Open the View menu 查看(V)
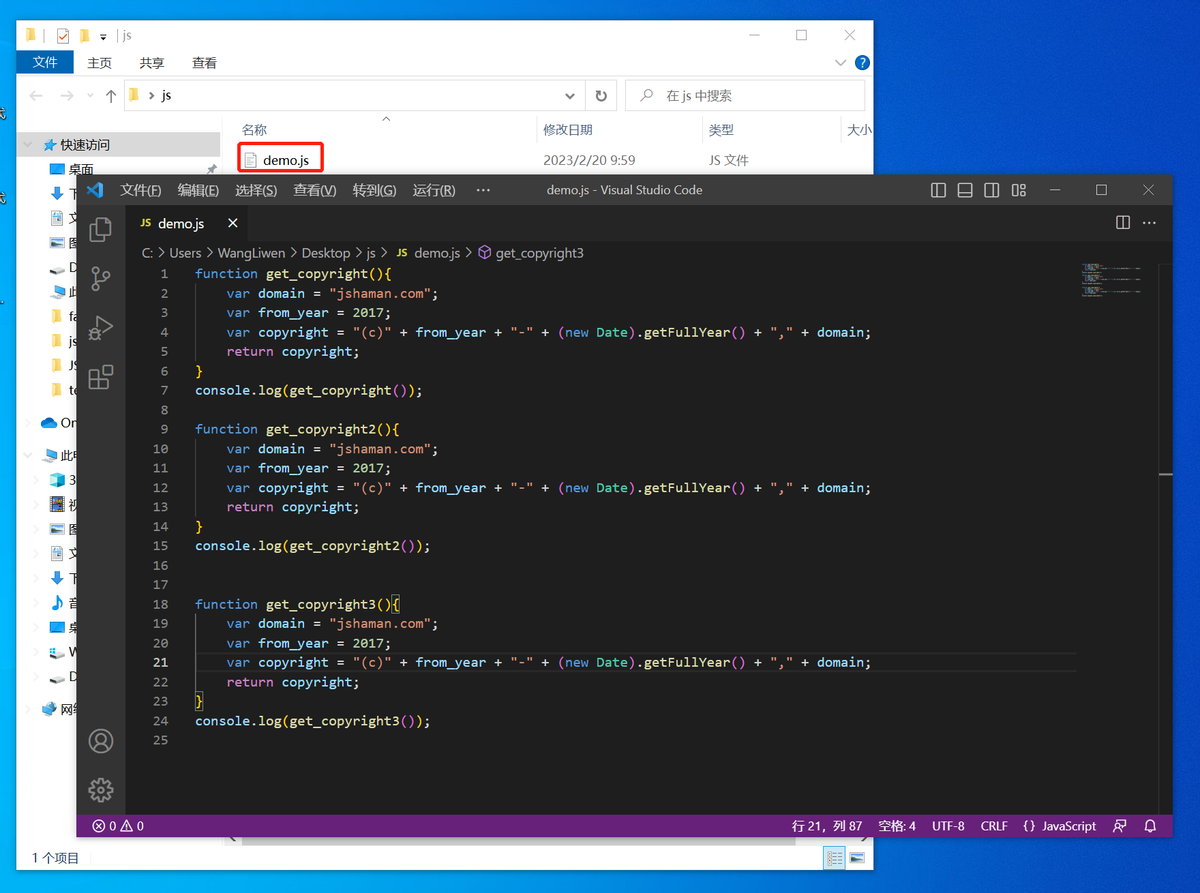The width and height of the screenshot is (1200, 893). [315, 190]
